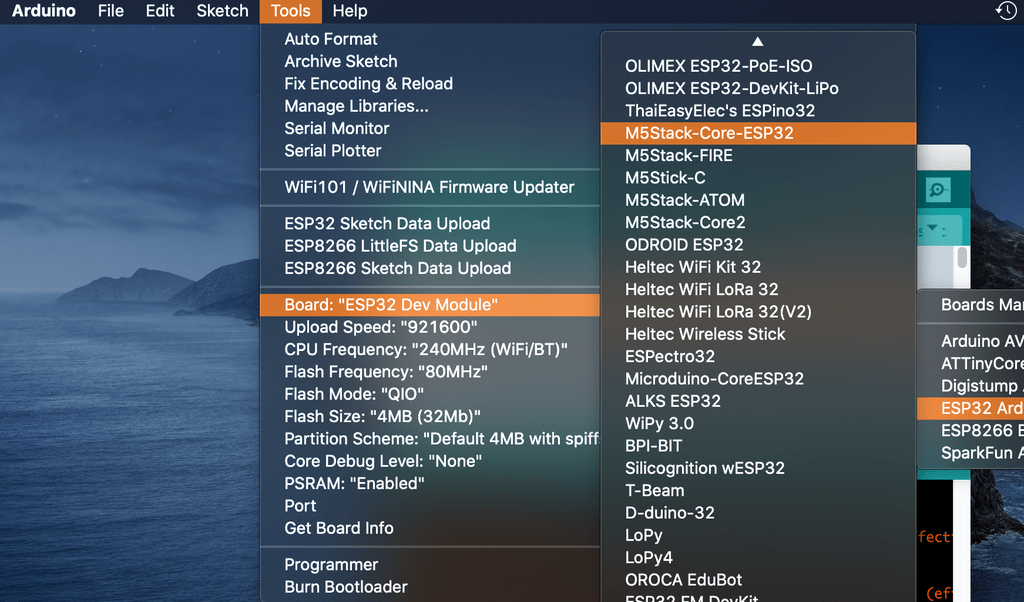
Task: Open Manage Libraries...
Action: pyautogui.click(x=430, y=106)
